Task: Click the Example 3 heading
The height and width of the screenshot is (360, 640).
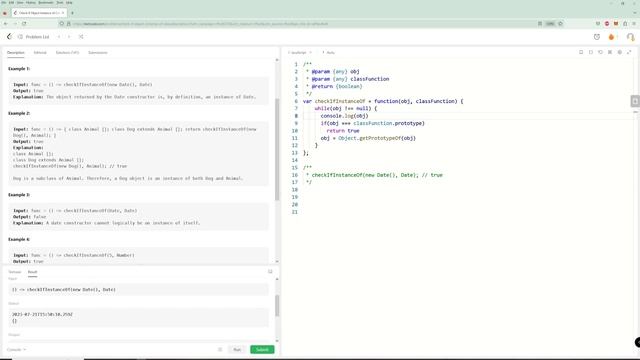Action: pyautogui.click(x=19, y=195)
